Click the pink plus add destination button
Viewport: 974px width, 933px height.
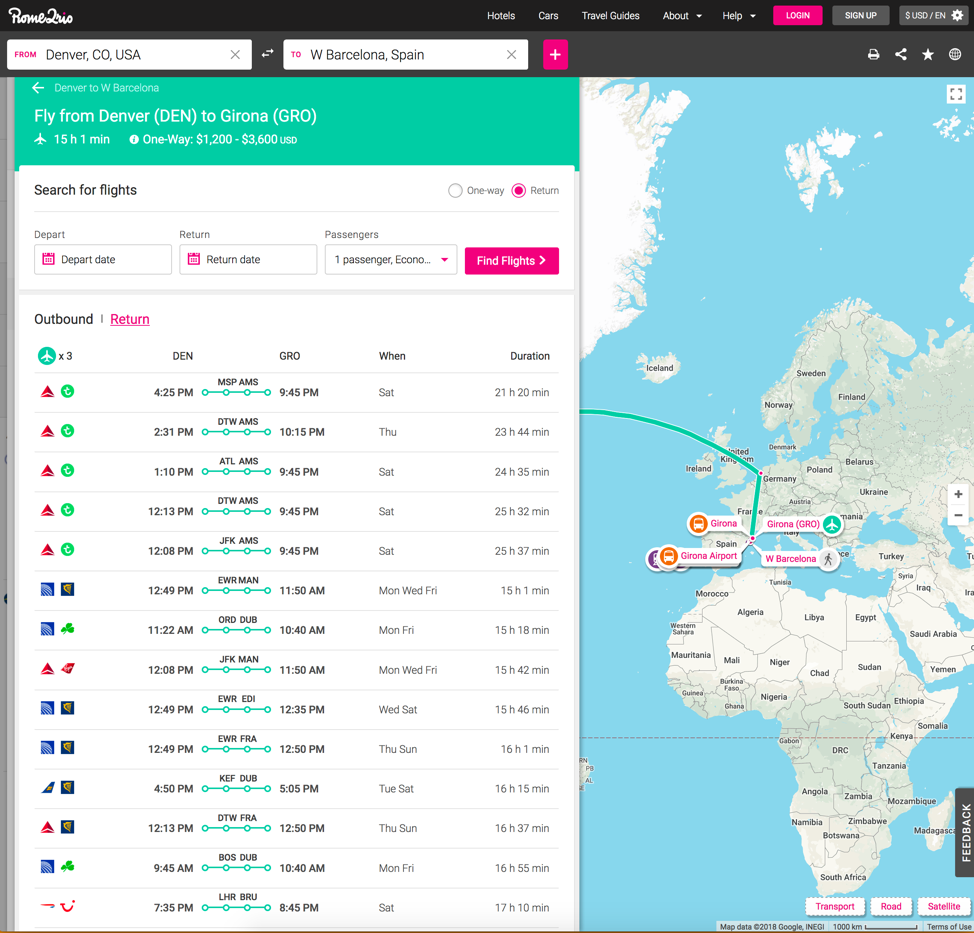pyautogui.click(x=555, y=55)
